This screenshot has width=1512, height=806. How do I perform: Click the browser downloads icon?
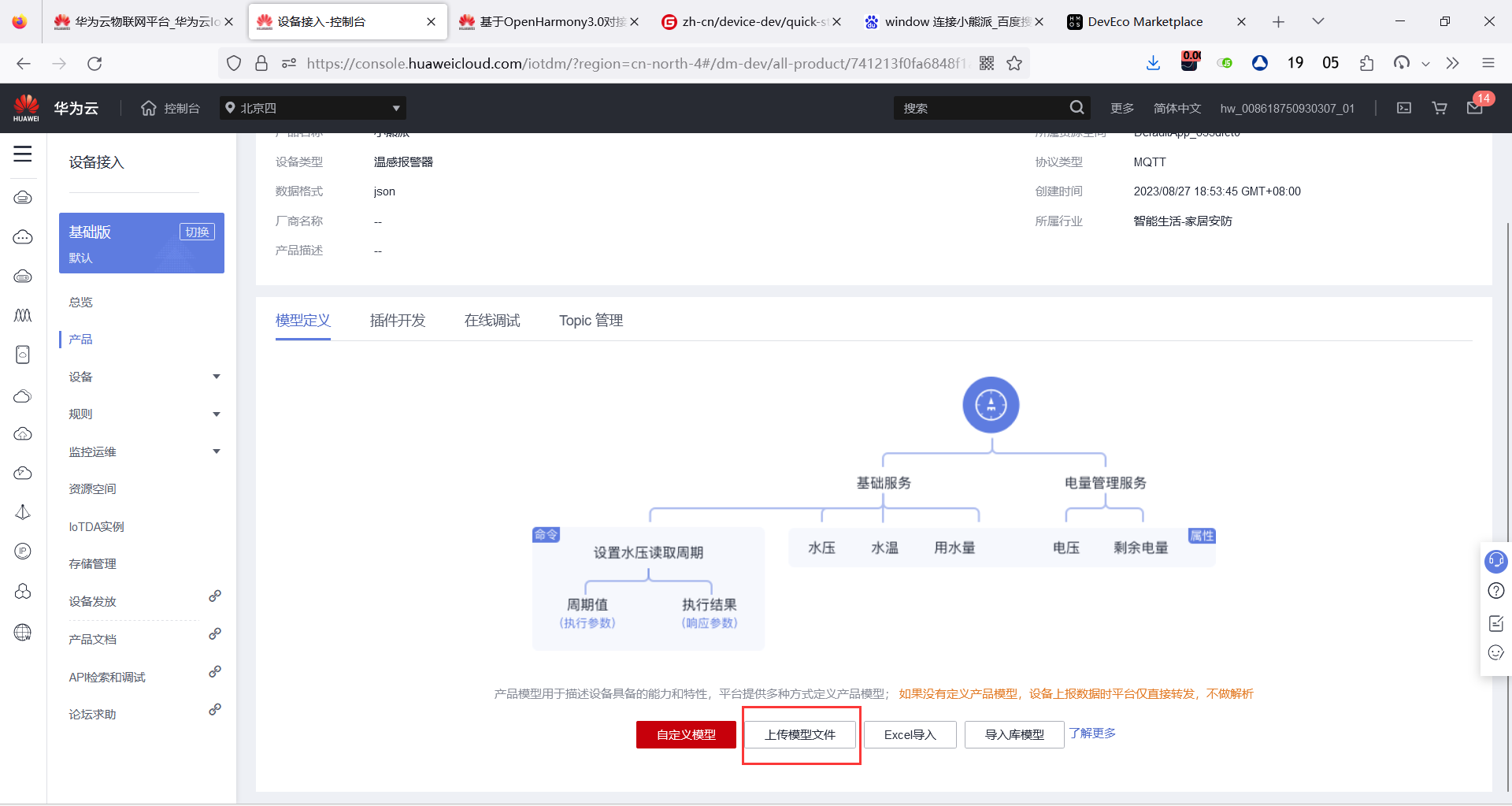(x=1153, y=63)
